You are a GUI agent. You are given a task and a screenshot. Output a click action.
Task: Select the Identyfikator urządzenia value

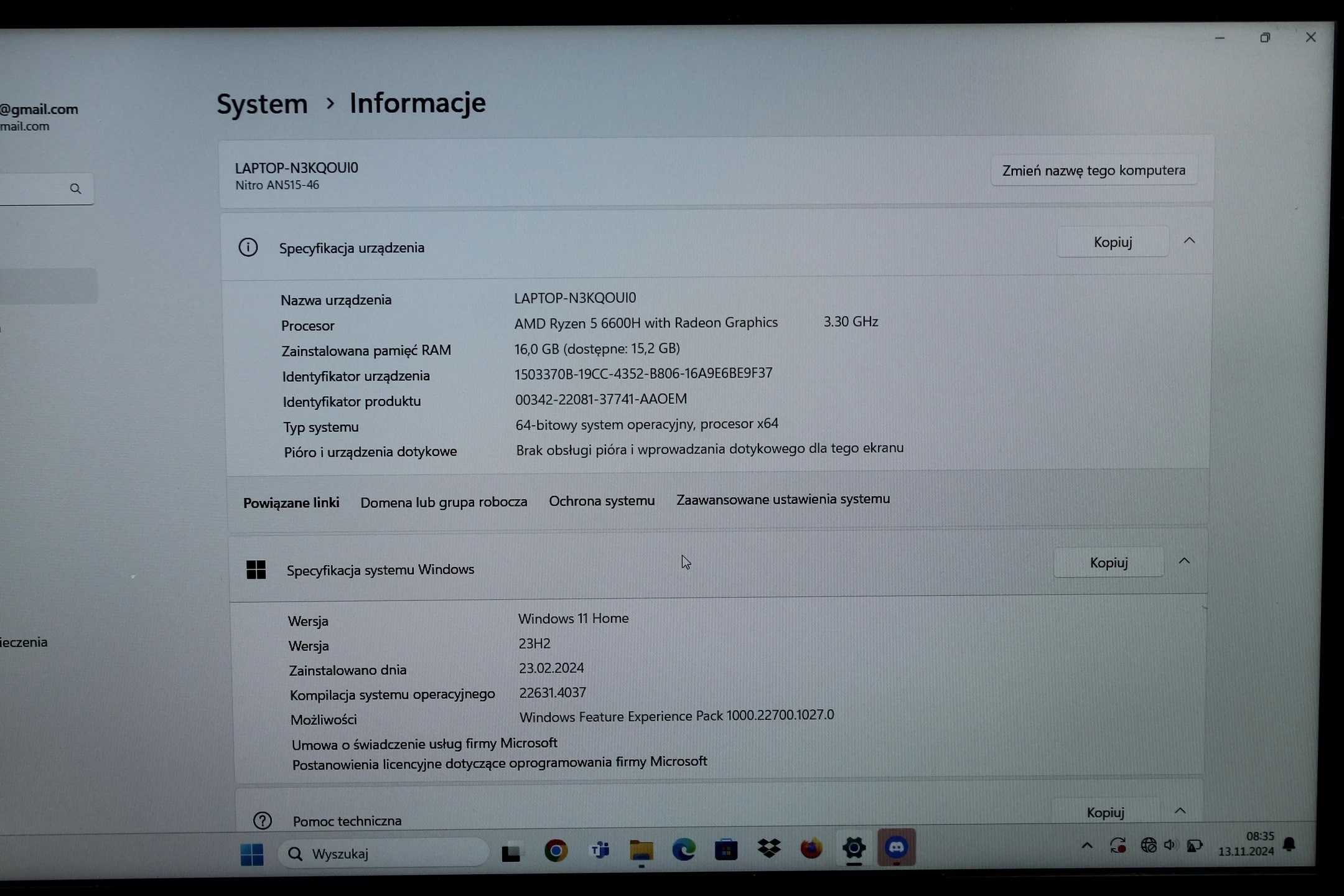(643, 373)
